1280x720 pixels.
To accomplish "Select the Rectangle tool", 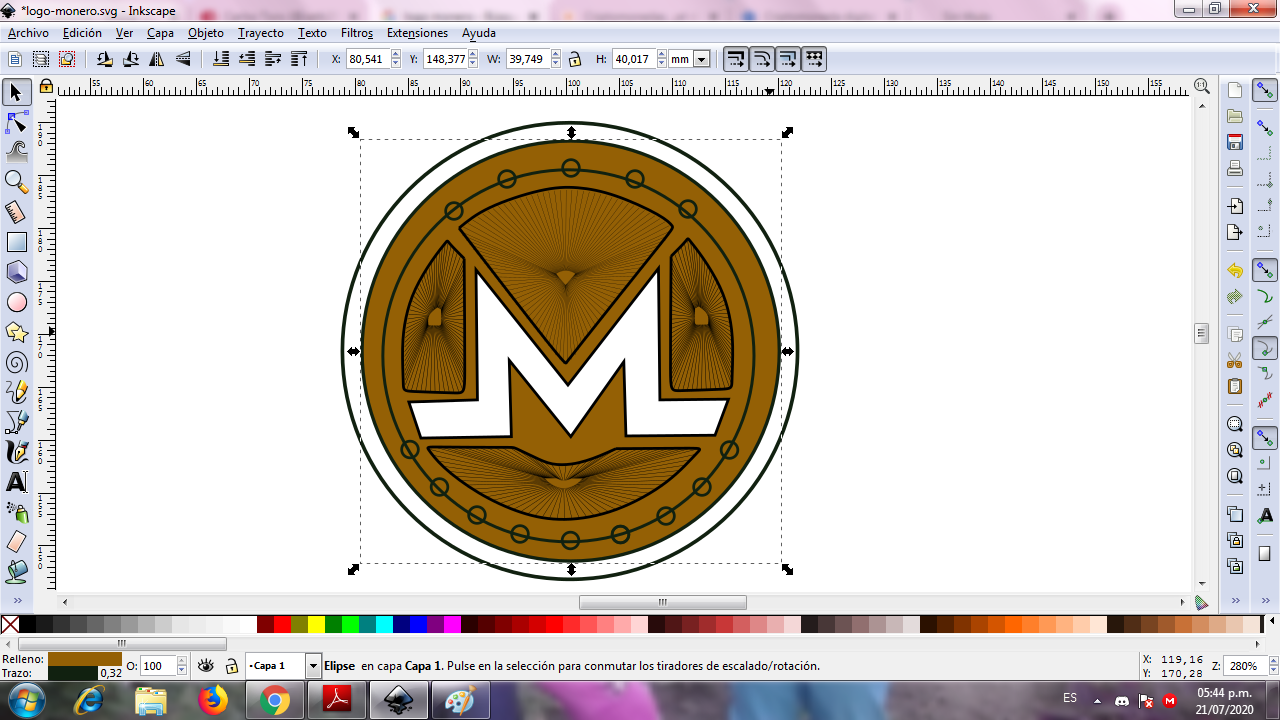I will [x=16, y=242].
